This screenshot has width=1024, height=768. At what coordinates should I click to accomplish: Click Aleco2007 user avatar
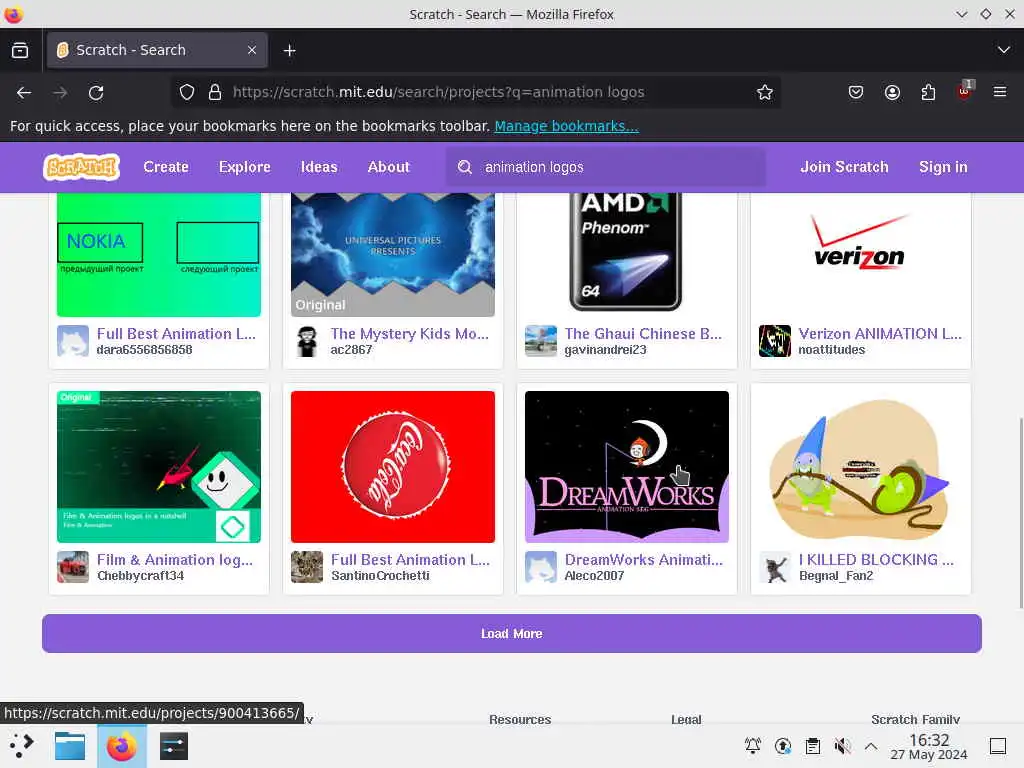(x=541, y=567)
